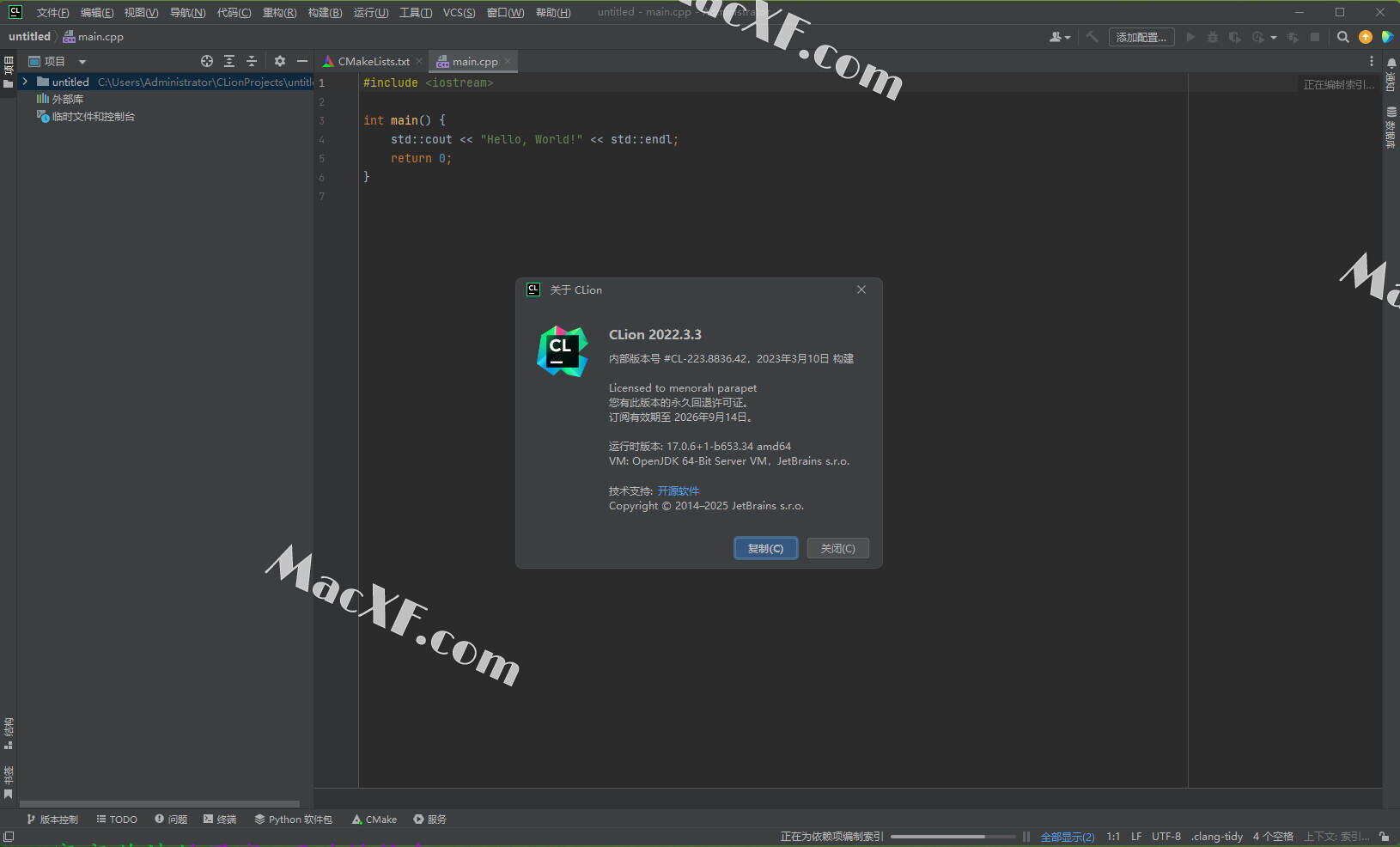This screenshot has width=1400, height=847.
Task: Open the database tool window
Action: pyautogui.click(x=1391, y=127)
